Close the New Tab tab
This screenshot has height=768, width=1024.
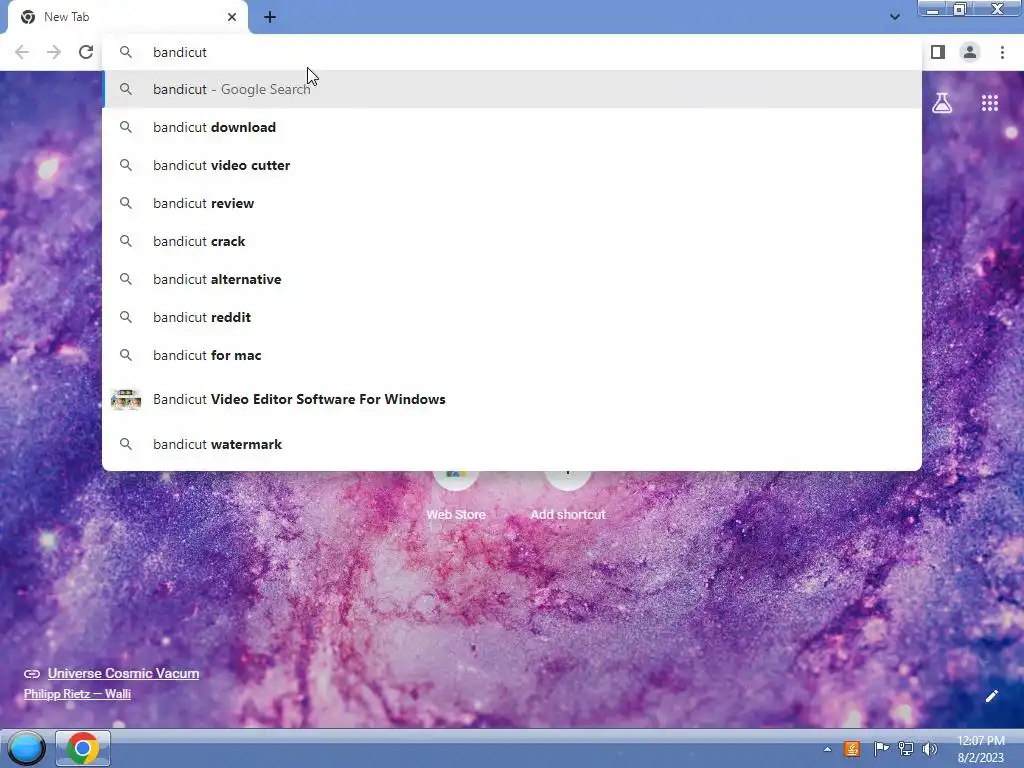click(x=232, y=17)
